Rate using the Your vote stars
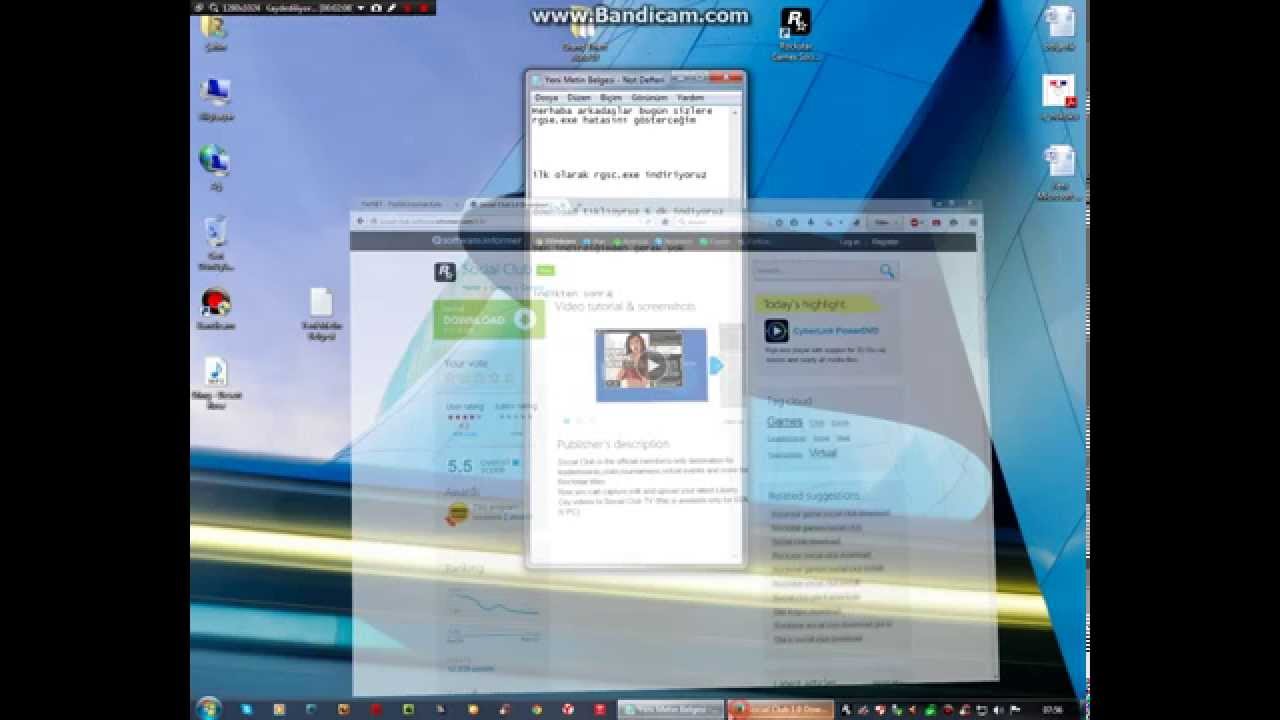The height and width of the screenshot is (720, 1280). pos(478,379)
